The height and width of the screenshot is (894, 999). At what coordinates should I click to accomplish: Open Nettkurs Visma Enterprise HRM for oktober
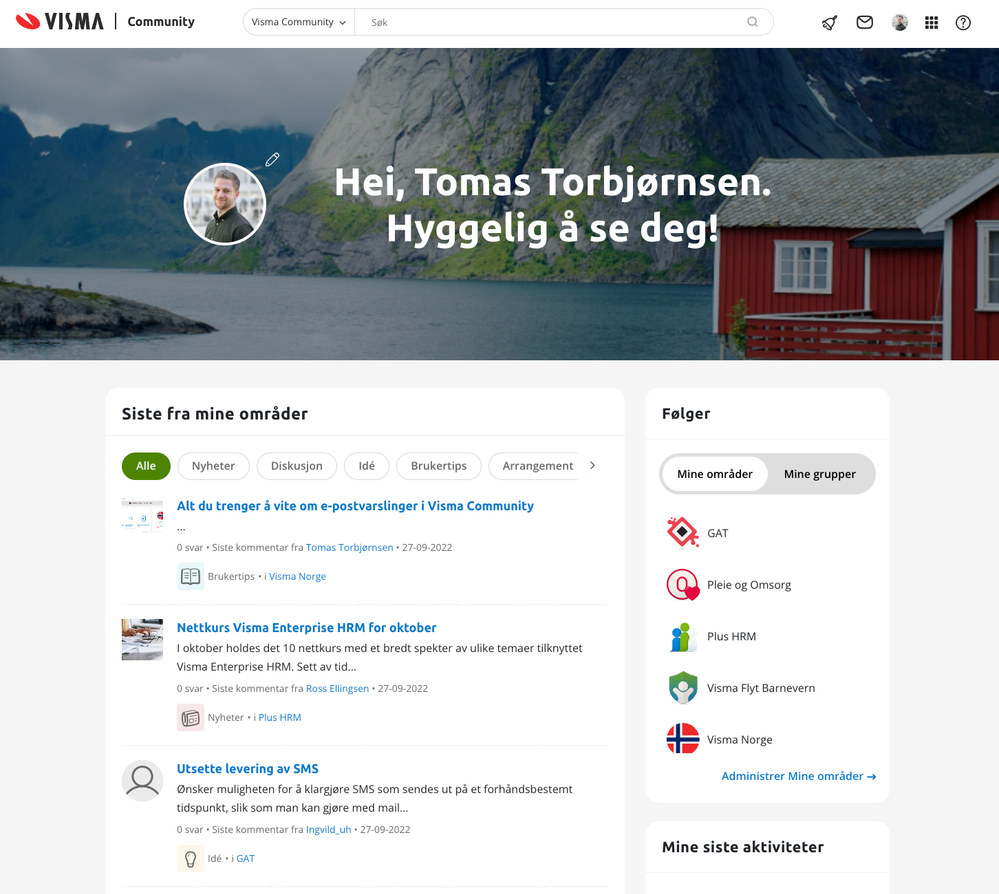point(306,628)
